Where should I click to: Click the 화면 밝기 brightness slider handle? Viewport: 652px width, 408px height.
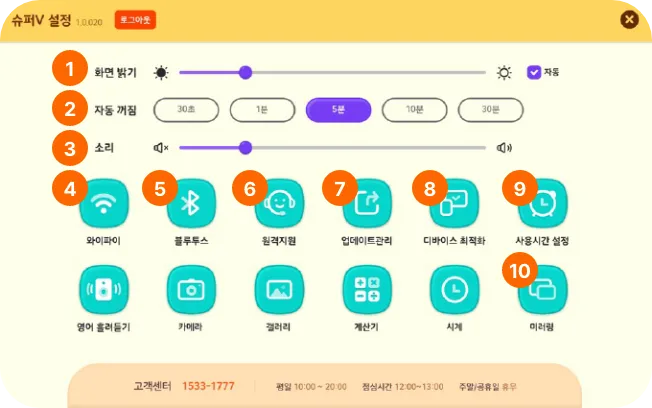tap(246, 72)
